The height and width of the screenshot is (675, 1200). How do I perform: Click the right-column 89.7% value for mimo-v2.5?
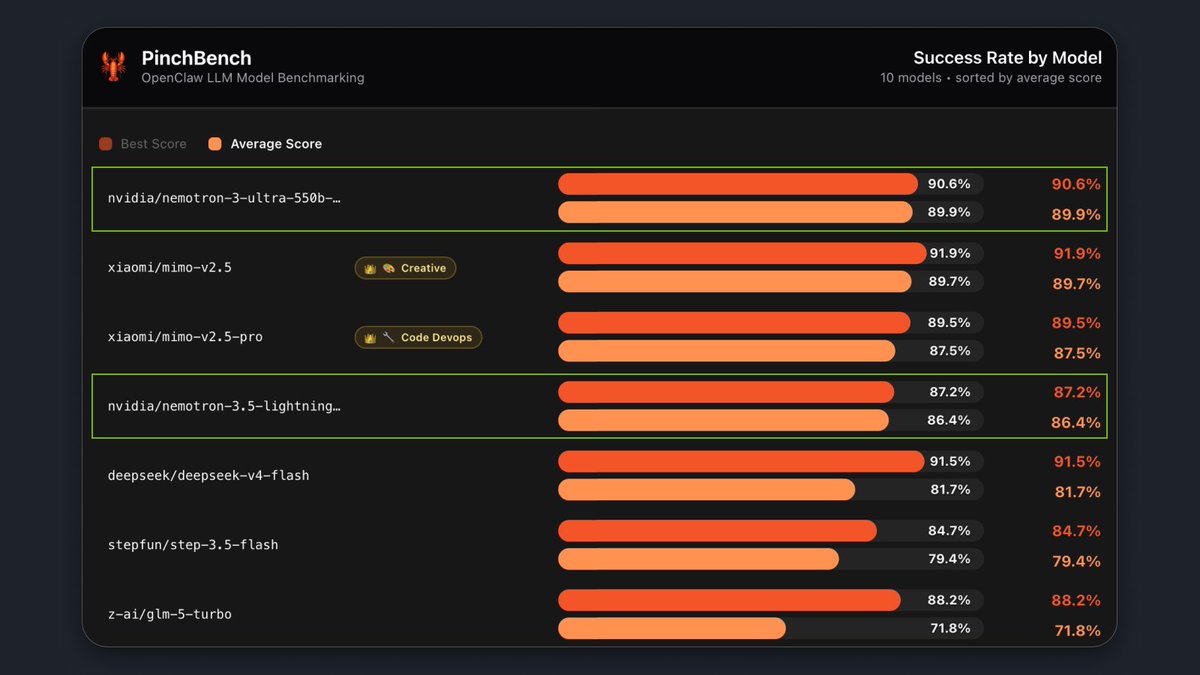coord(1076,283)
